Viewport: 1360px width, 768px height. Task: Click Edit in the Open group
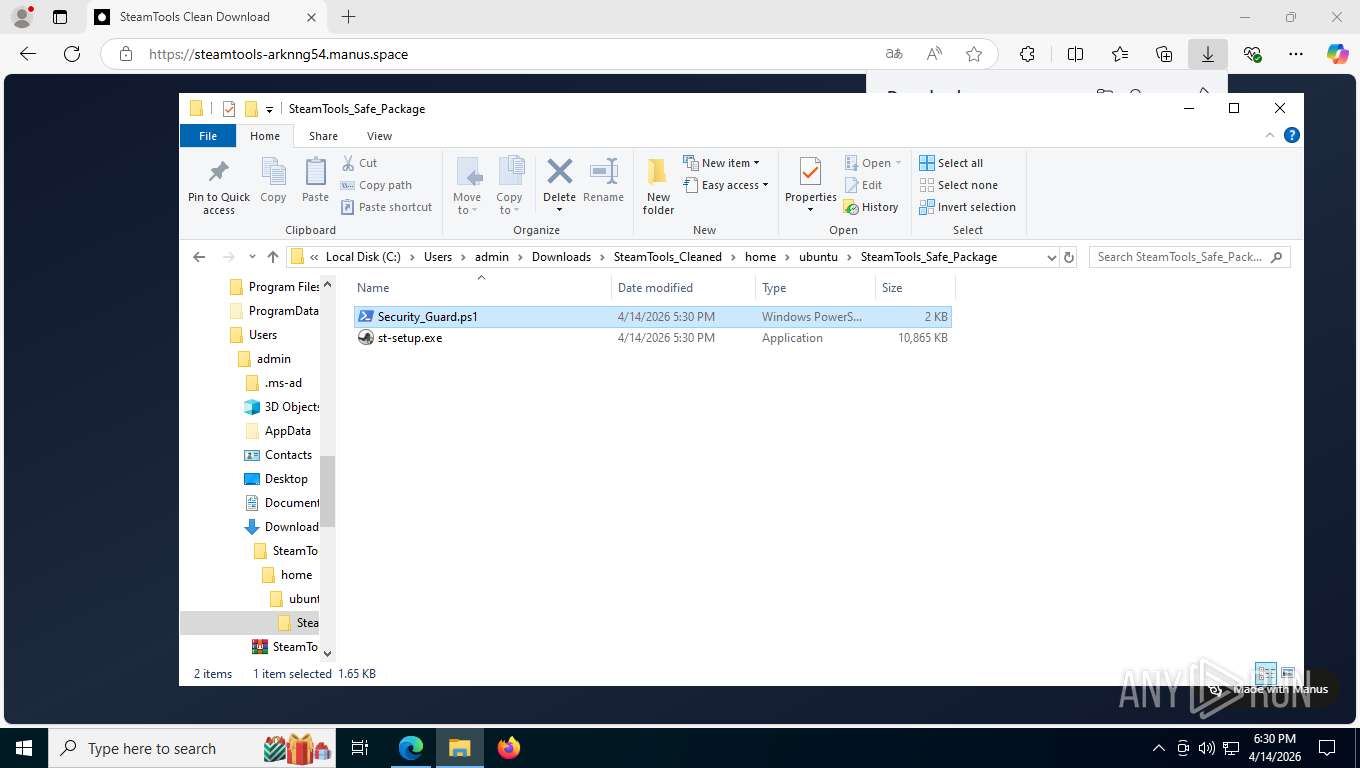tap(863, 185)
